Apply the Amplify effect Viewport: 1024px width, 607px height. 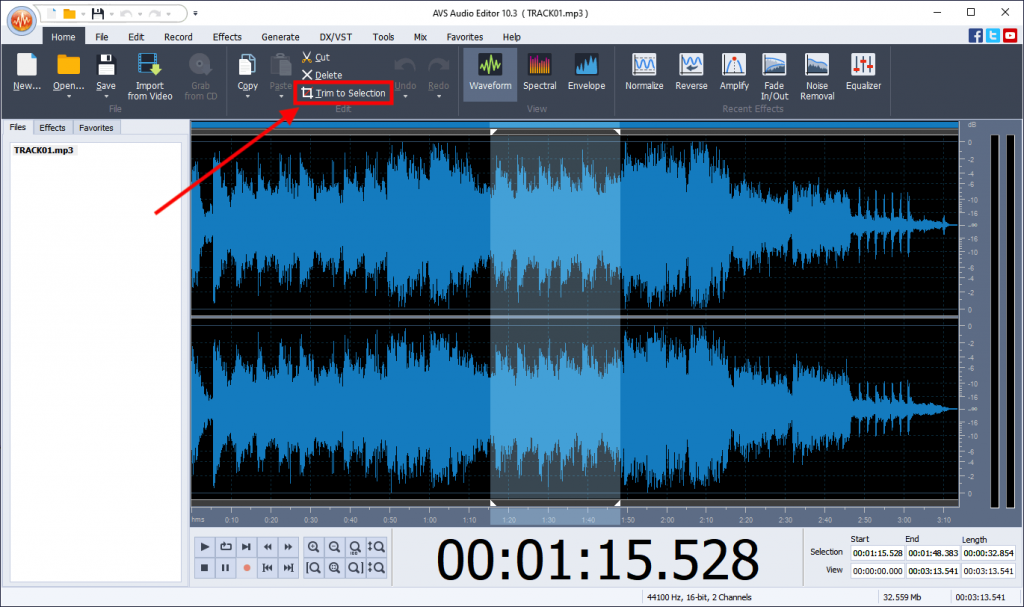(x=734, y=73)
